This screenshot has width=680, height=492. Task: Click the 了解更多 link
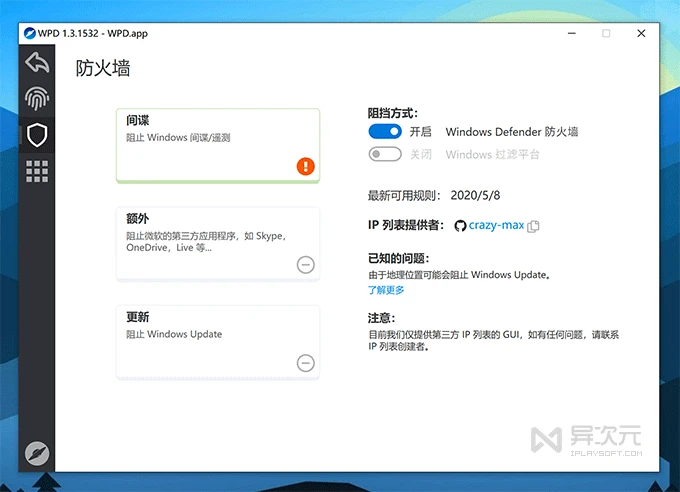point(386,290)
